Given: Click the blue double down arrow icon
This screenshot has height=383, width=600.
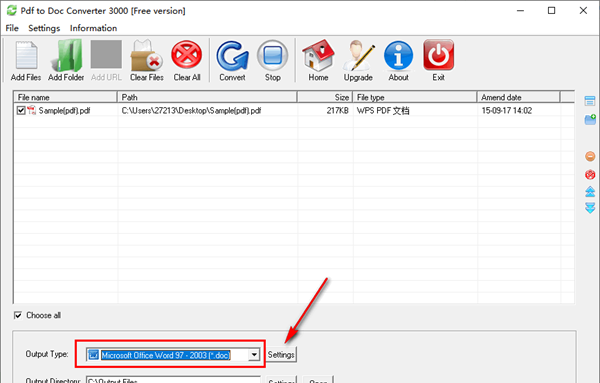Looking at the screenshot, I should (x=590, y=208).
